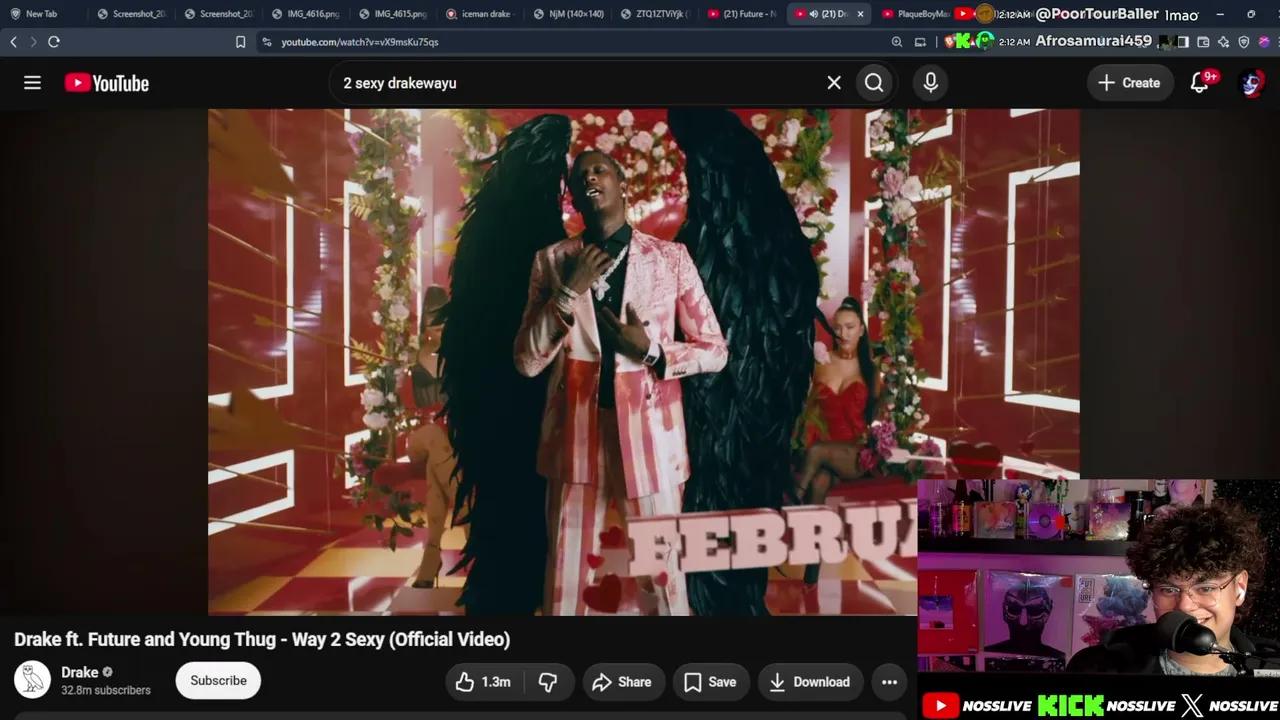Open the Drake channel name link
The width and height of the screenshot is (1280, 720).
click(x=79, y=672)
